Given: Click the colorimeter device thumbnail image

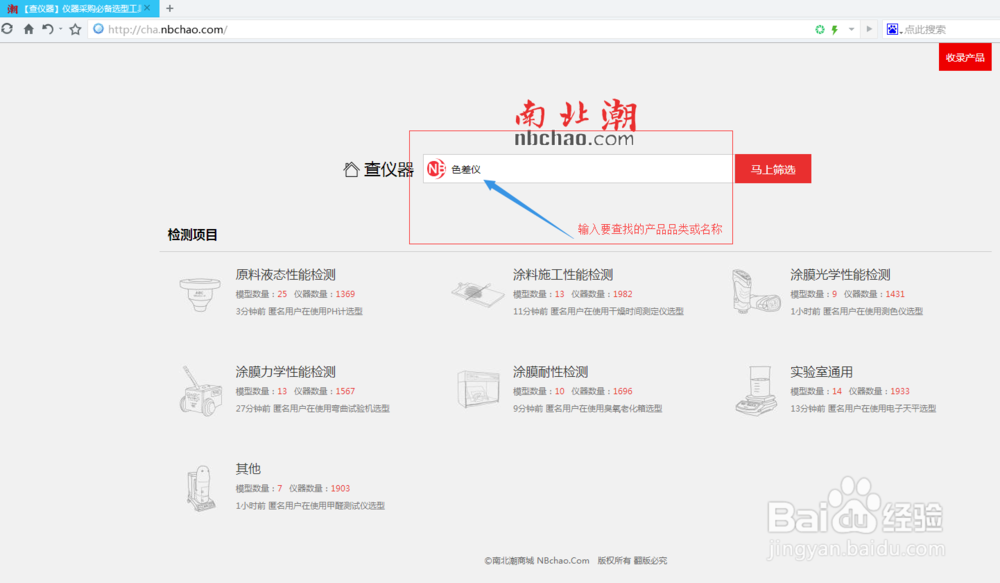Looking at the screenshot, I should pos(756,292).
